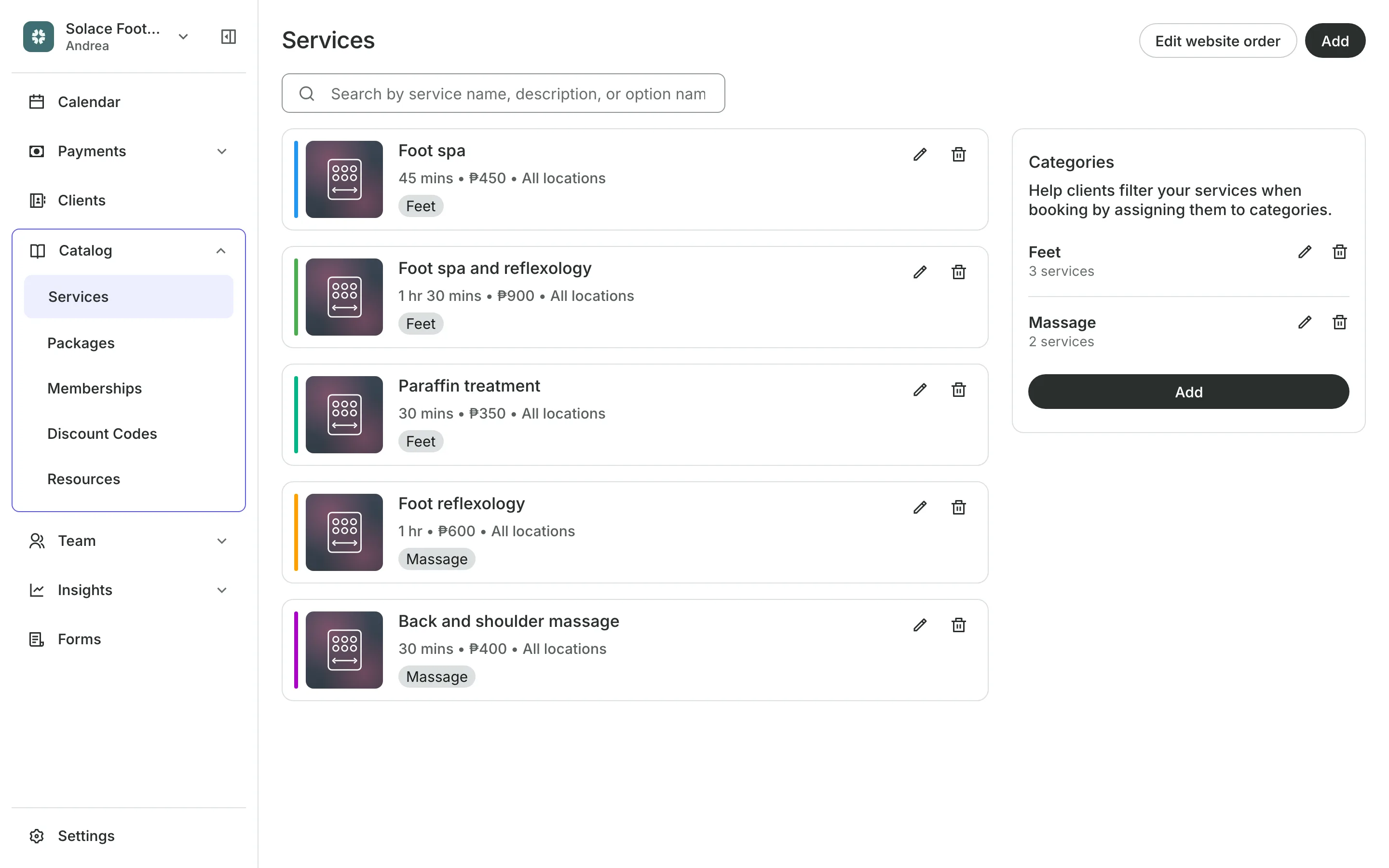This screenshot has width=1389, height=868.
Task: Click the Foot spa and reflexology title
Action: tap(495, 268)
